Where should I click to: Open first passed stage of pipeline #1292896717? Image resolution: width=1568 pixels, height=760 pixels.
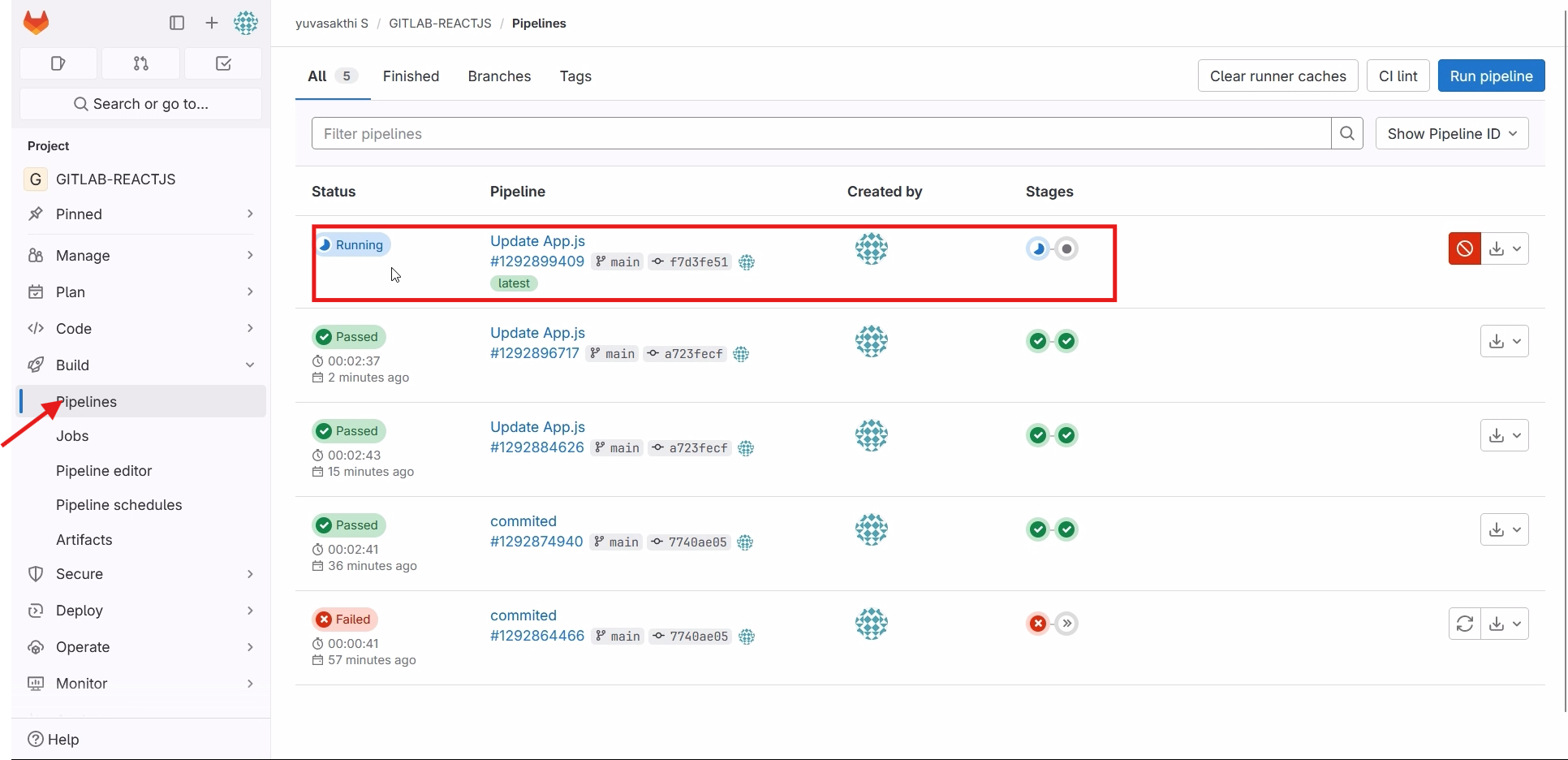(1038, 341)
